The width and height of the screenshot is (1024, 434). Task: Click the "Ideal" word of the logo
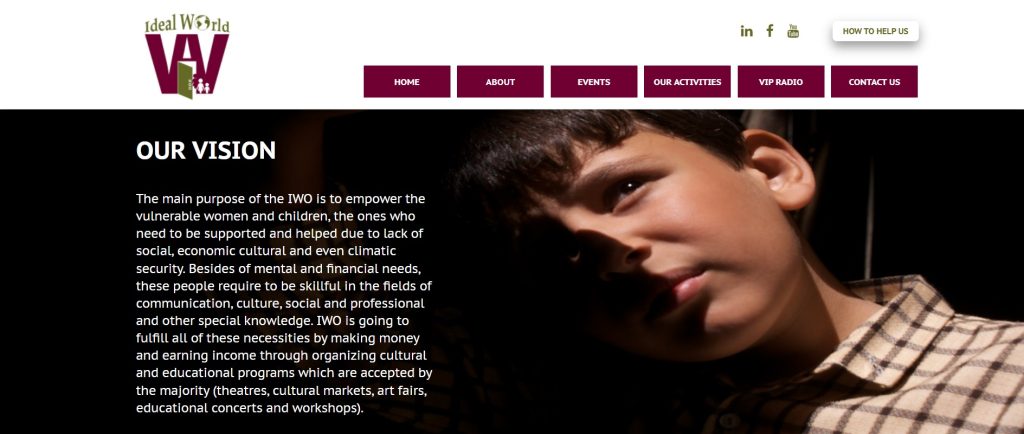161,25
